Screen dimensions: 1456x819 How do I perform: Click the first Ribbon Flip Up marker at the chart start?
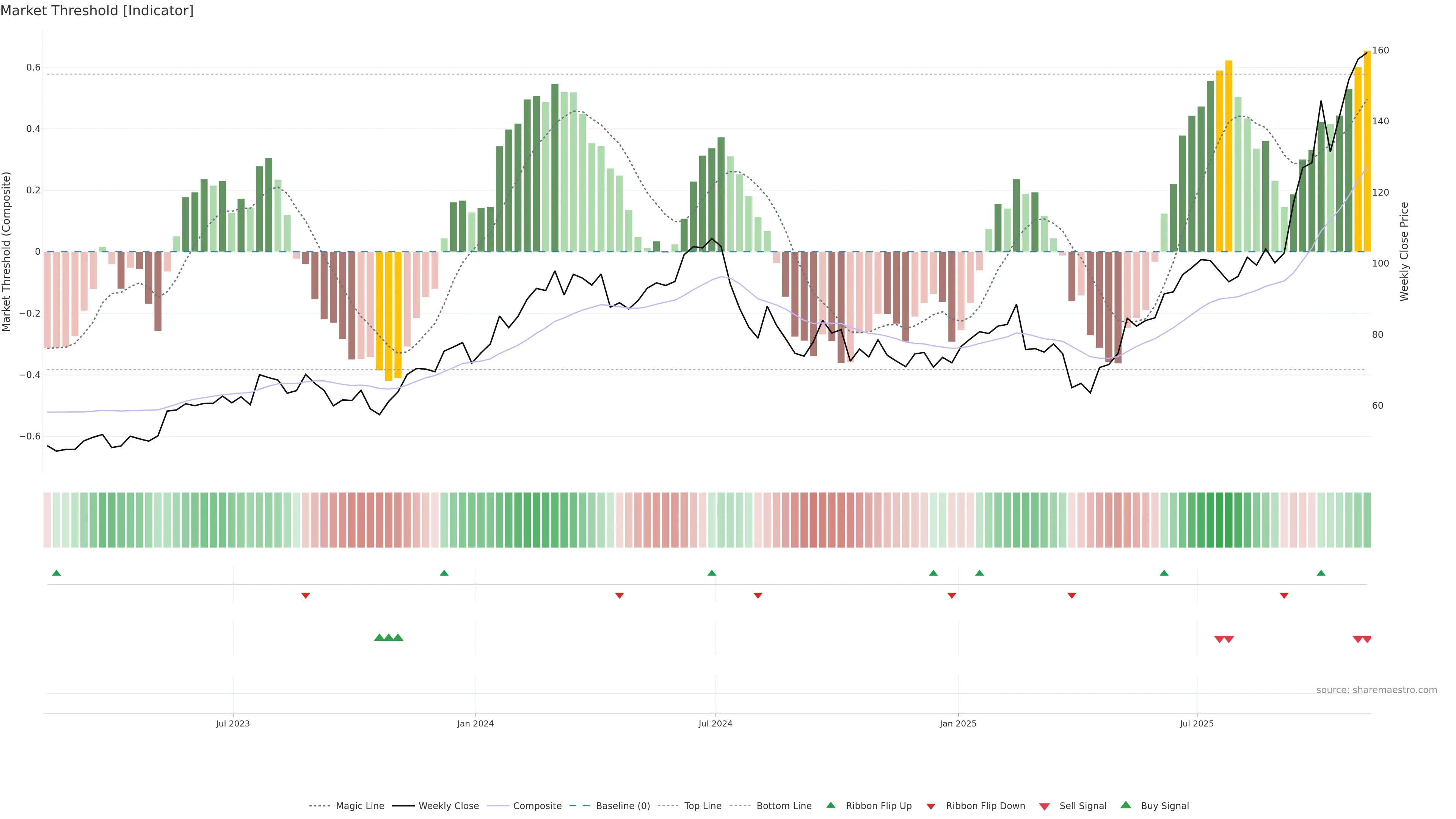tap(56, 573)
